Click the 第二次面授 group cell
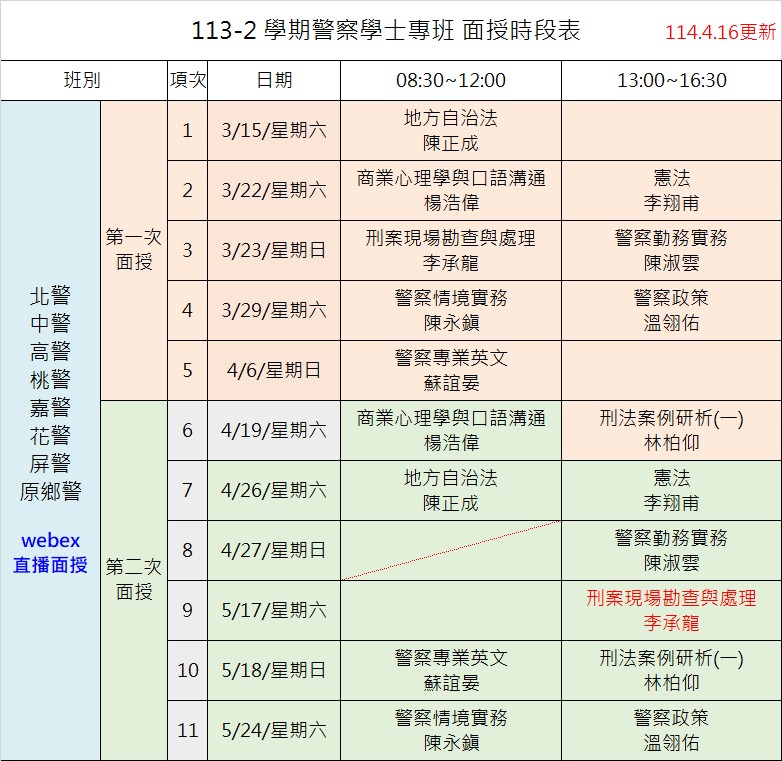 click(134, 579)
